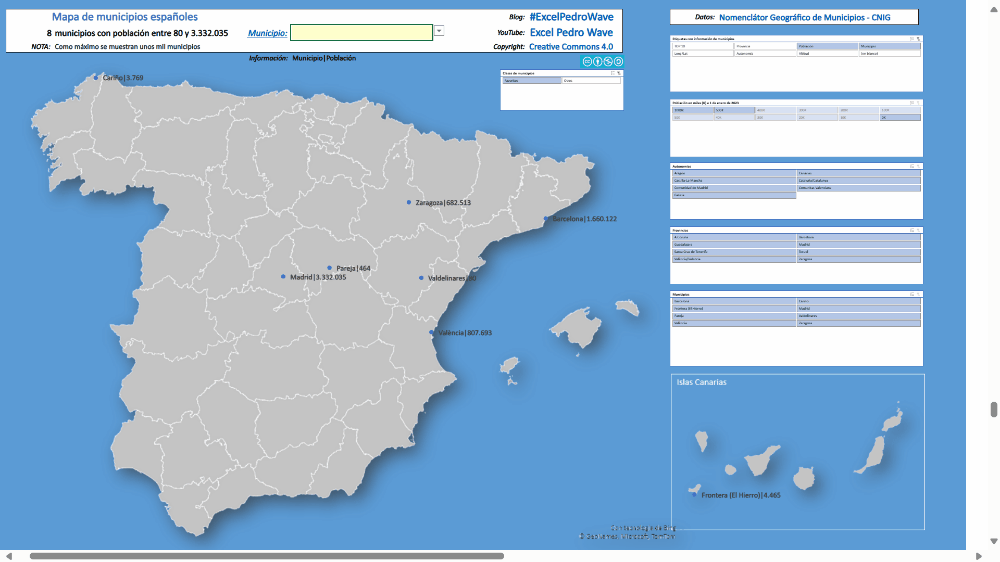Screen dimensions: 1000x562
Task: Click the horizontal scrollbar thumb
Action: (266, 556)
